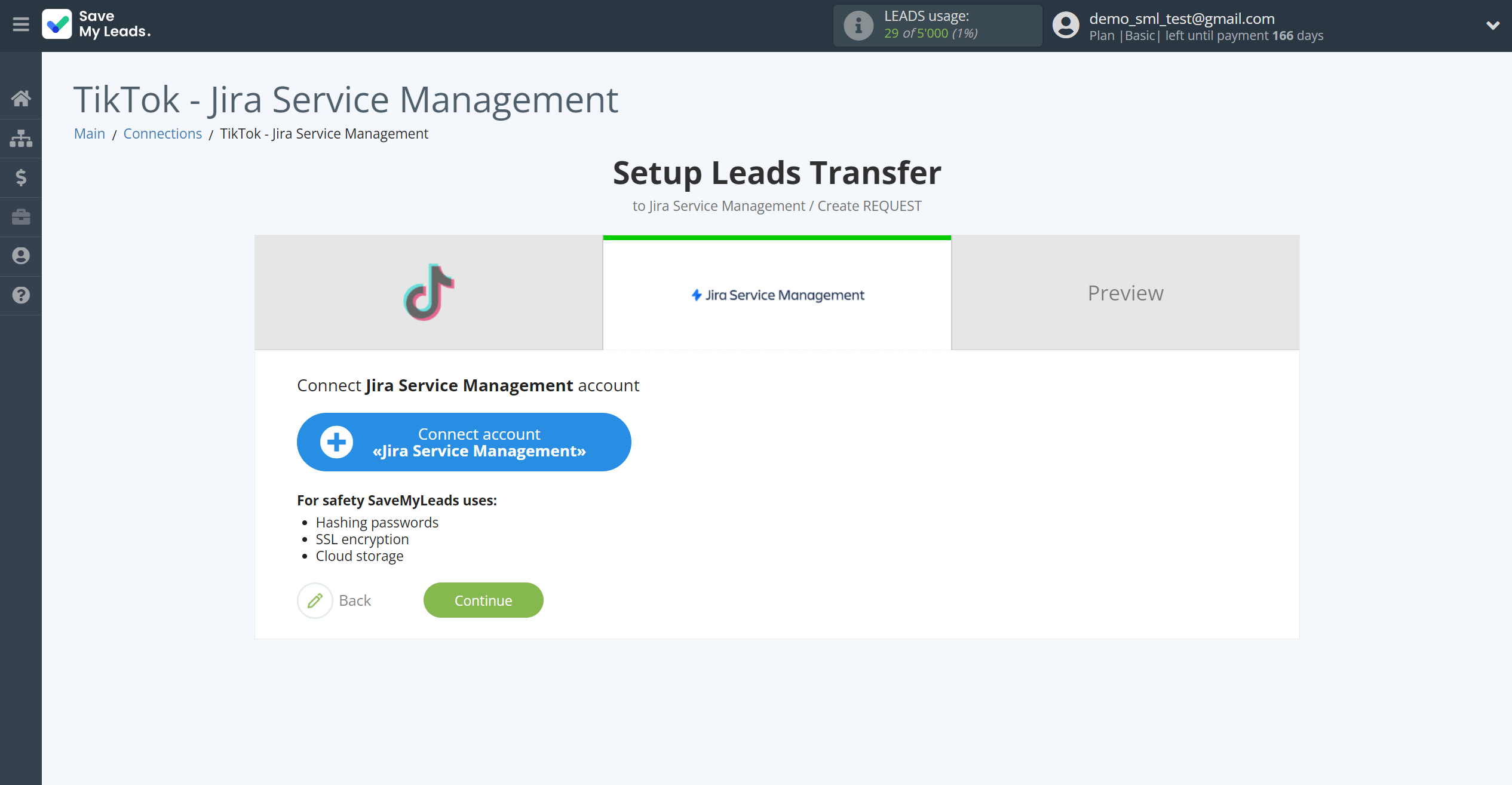Click the green Continue button
The height and width of the screenshot is (785, 1512).
(x=483, y=600)
